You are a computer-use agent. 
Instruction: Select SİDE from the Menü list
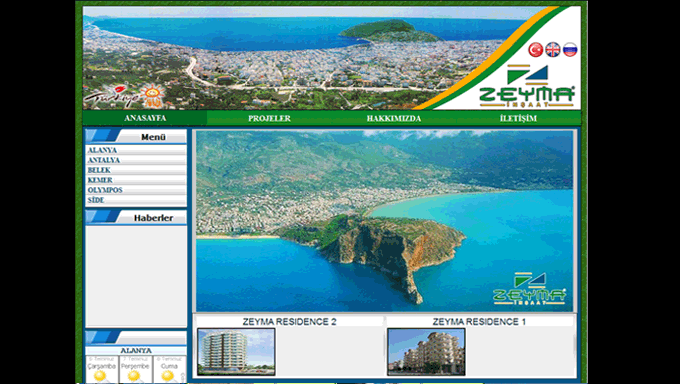click(136, 200)
